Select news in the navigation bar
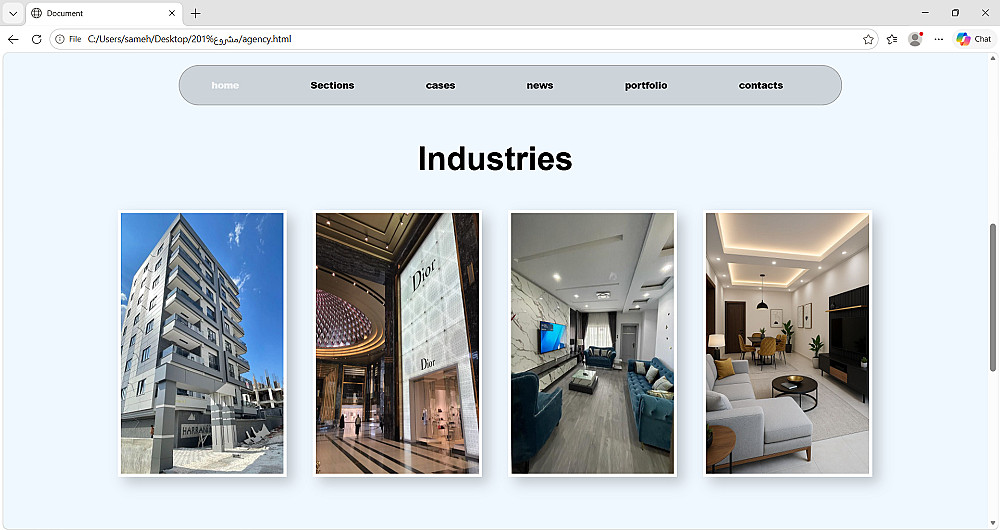This screenshot has height=530, width=1000. click(x=540, y=85)
